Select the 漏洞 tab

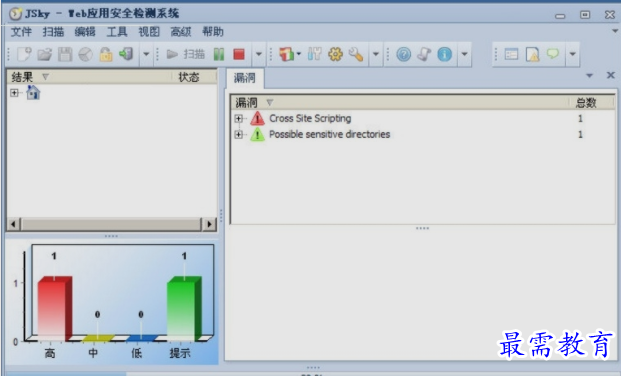click(245, 78)
